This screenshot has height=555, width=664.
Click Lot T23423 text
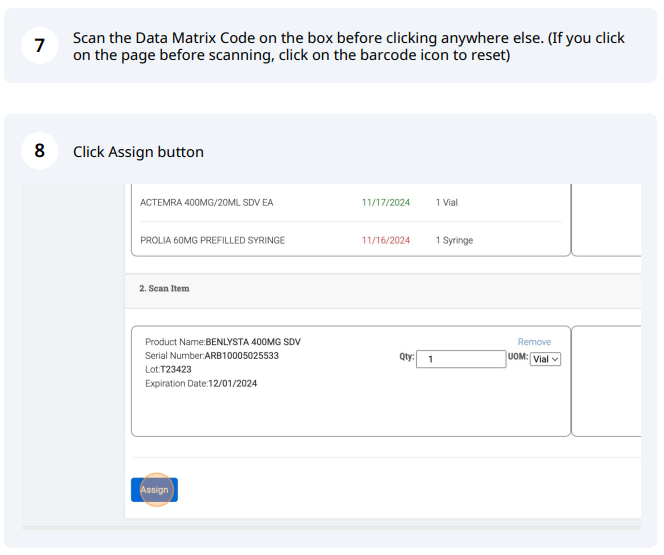pos(168,370)
